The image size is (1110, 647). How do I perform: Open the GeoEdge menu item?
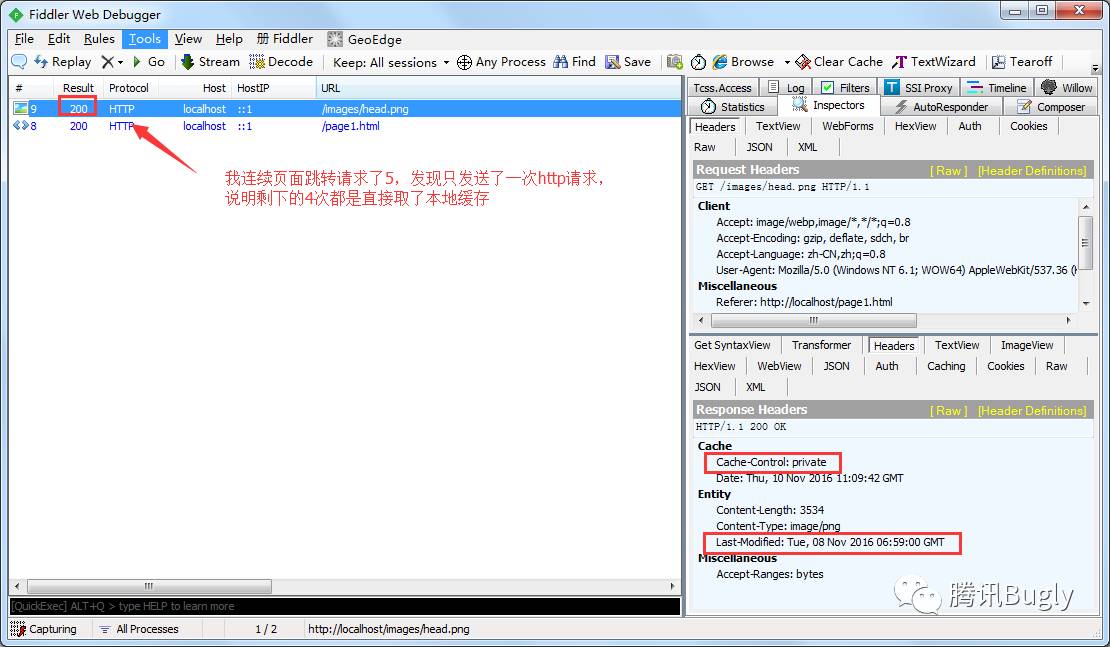[x=365, y=39]
